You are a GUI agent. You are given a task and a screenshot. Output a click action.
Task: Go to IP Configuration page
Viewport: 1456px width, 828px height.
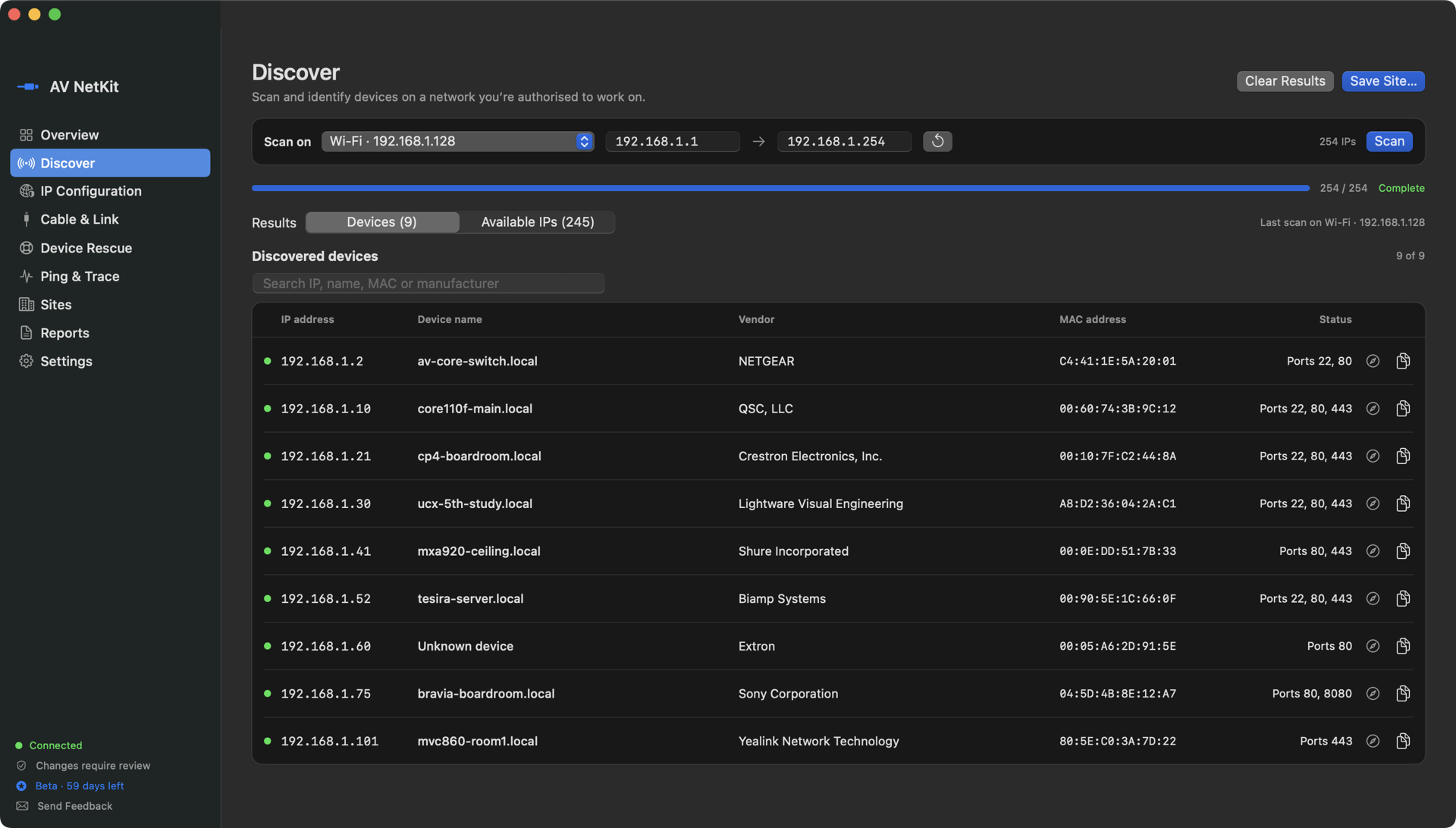pyautogui.click(x=110, y=191)
